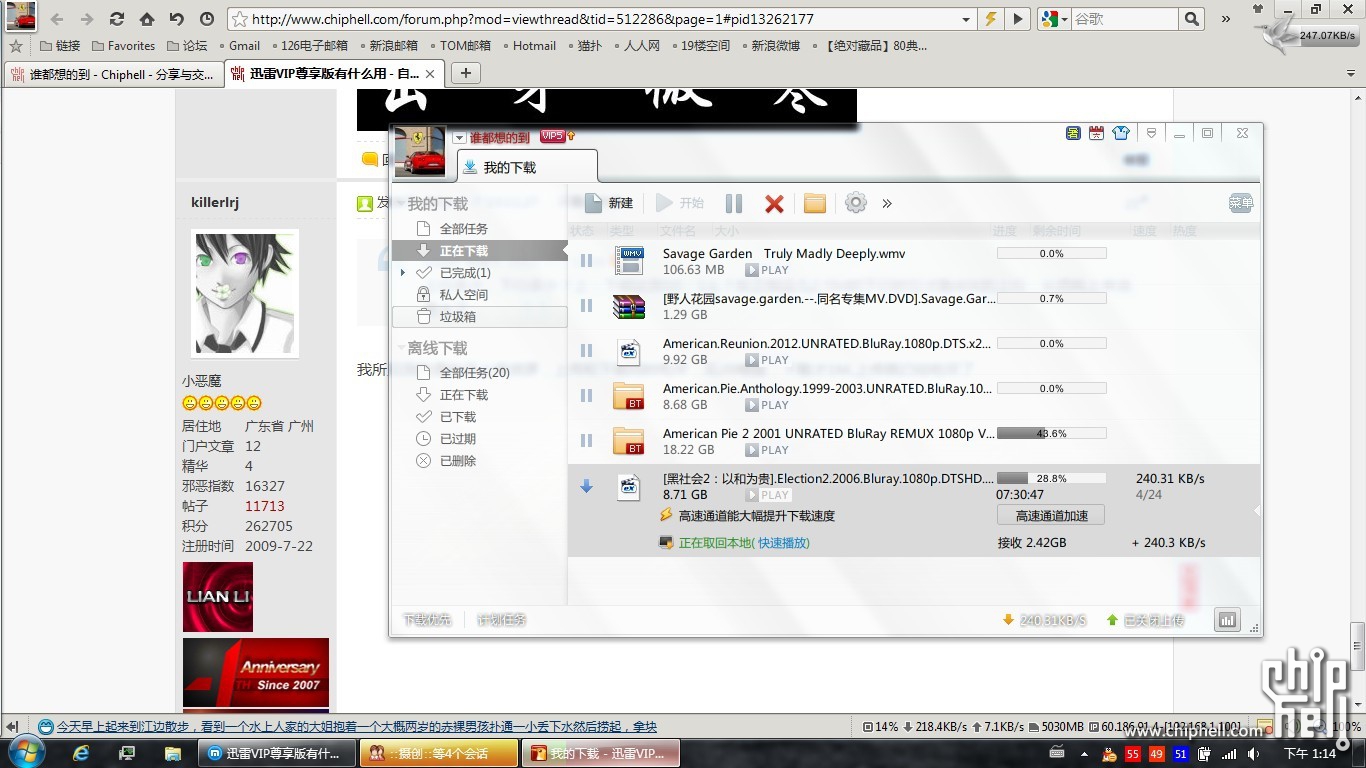Open the speed graph icon at Thunder bottom-right
This screenshot has height=768, width=1366.
(x=1227, y=620)
